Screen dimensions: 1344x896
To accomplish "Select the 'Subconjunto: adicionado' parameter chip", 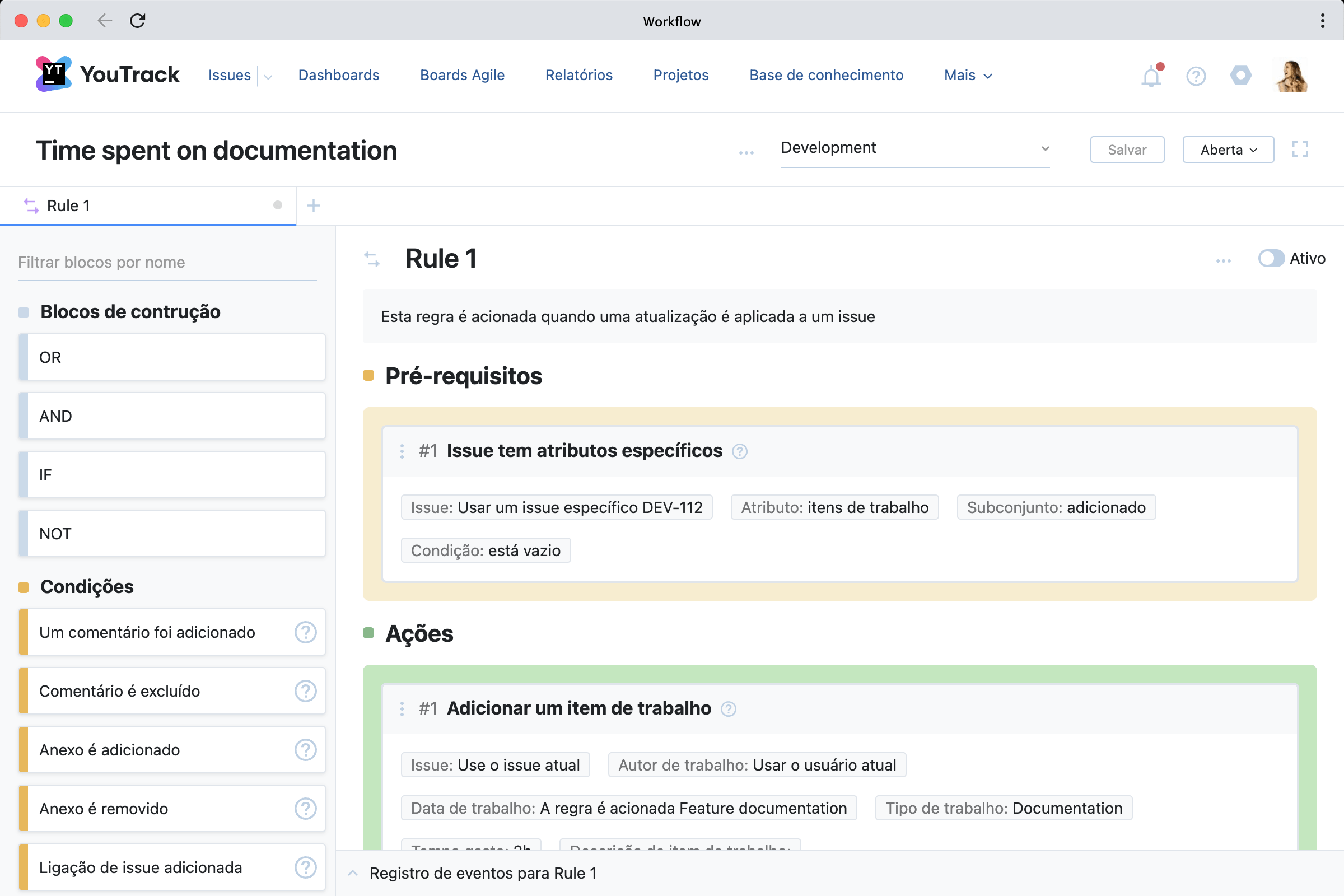I will pos(1056,507).
